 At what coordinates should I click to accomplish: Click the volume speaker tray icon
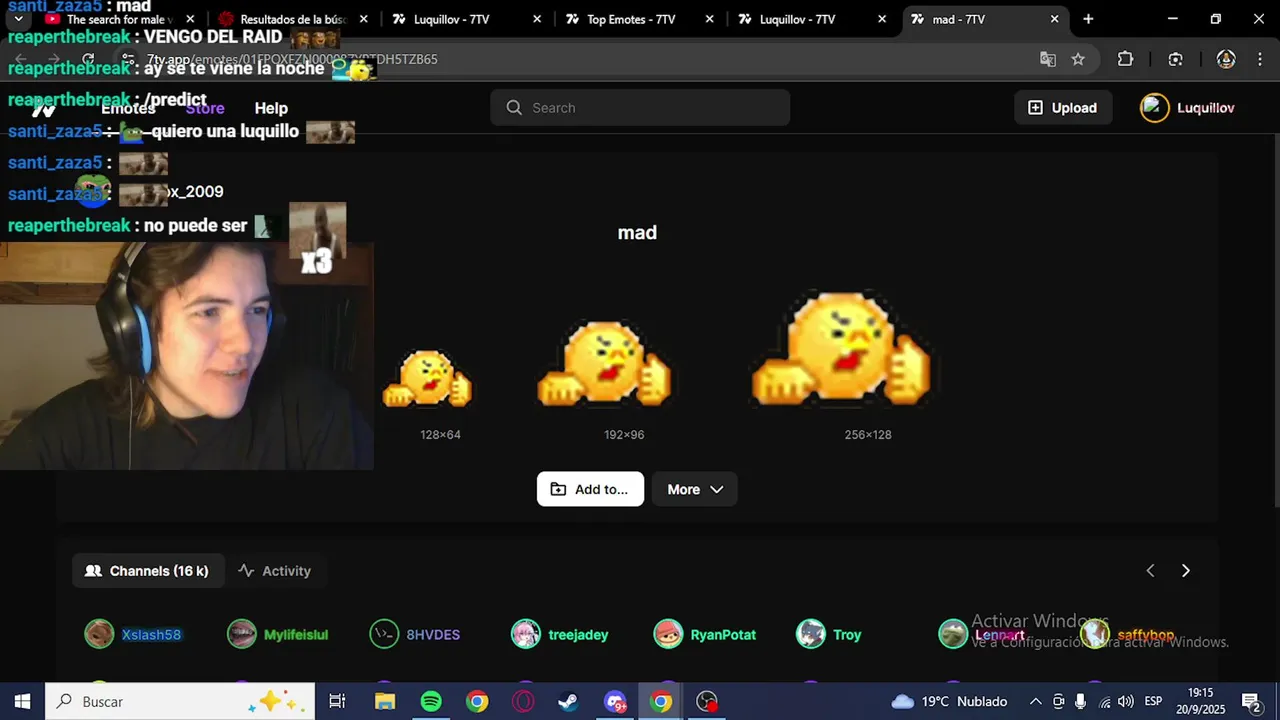pyautogui.click(x=1126, y=702)
